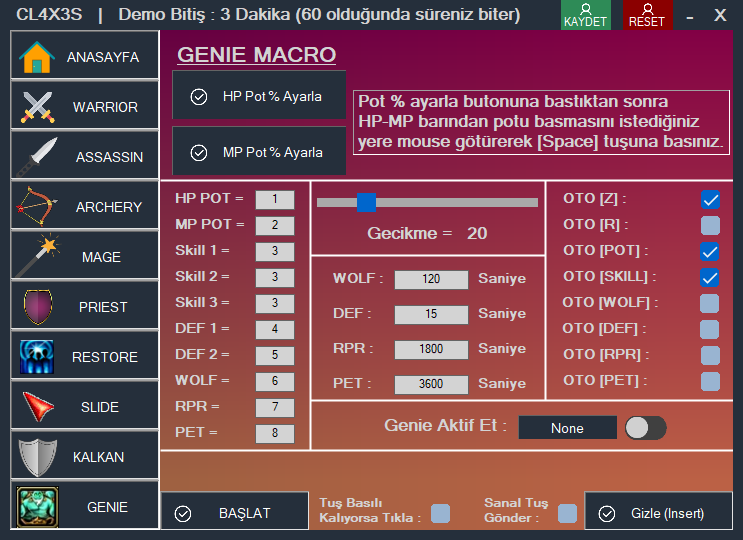Save settings with the KAYDET button
743x540 pixels.
point(585,15)
